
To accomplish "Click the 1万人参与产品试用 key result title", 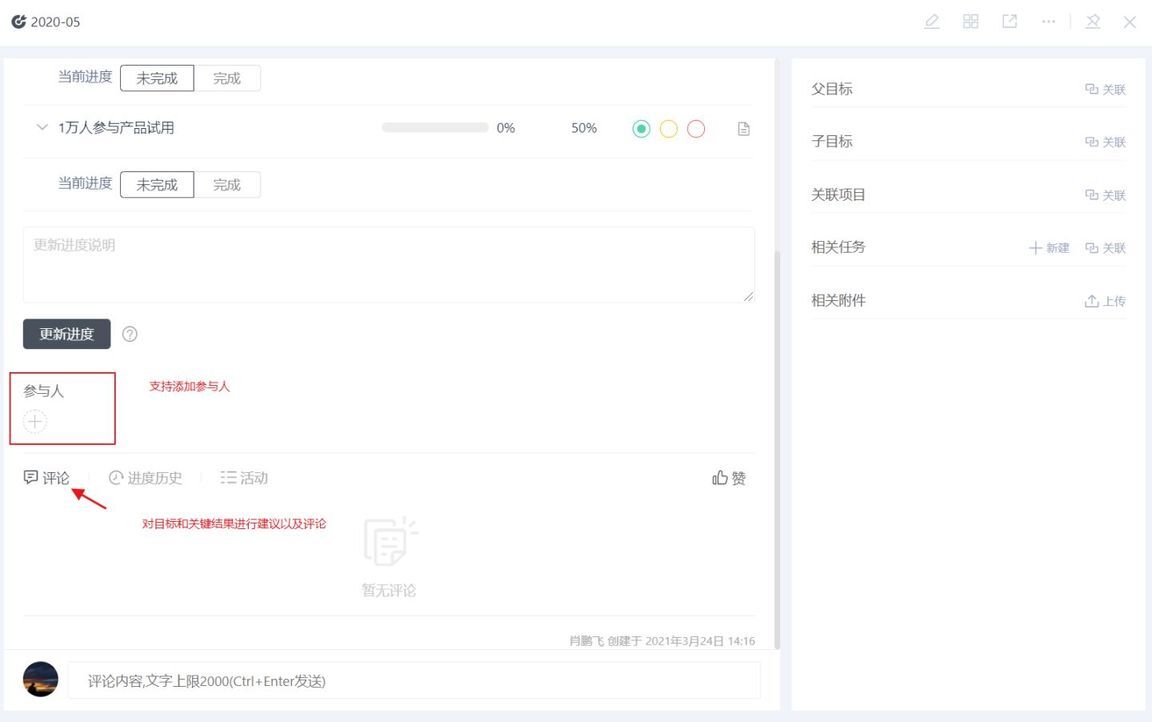I will [116, 128].
